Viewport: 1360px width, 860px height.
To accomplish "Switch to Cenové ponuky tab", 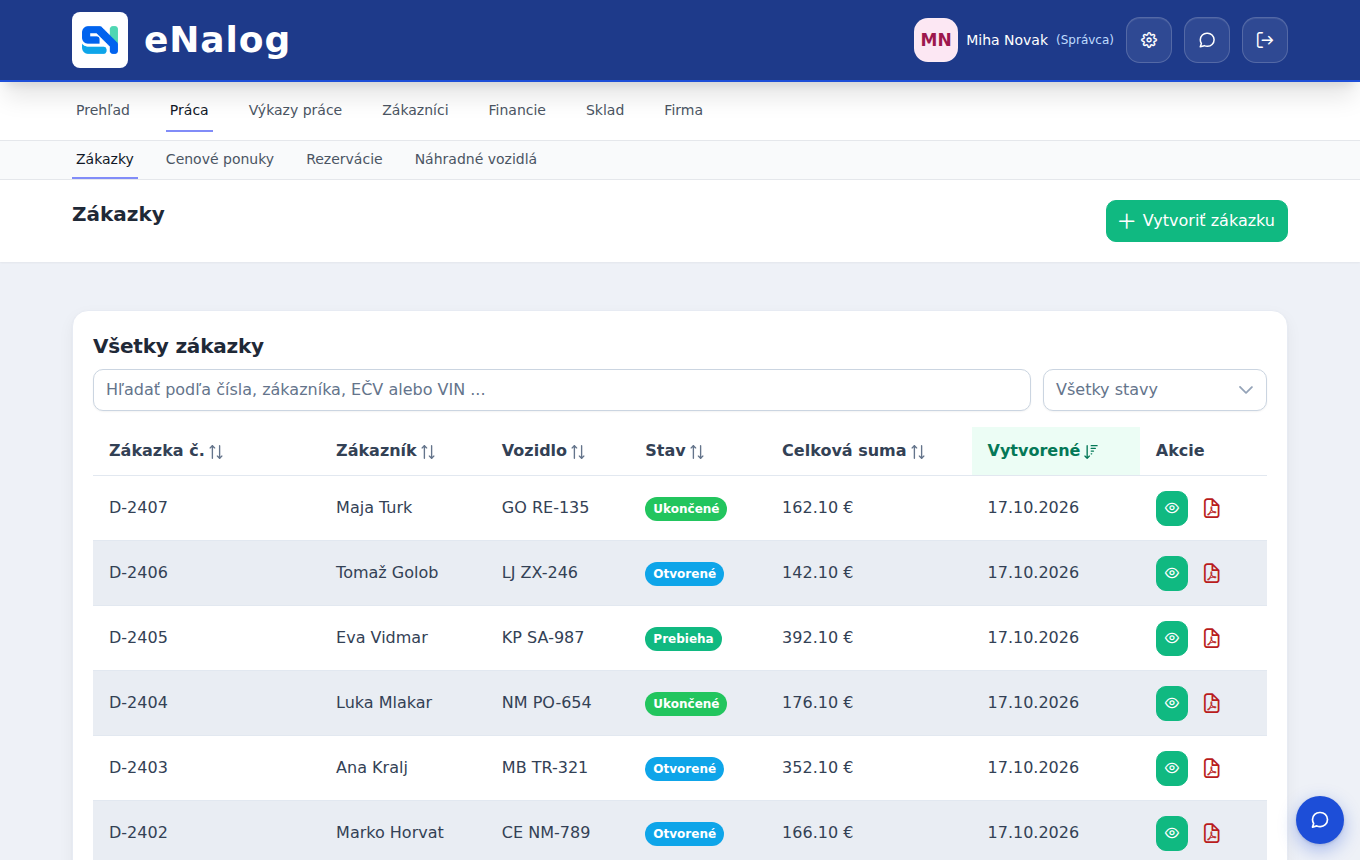I will pos(220,159).
